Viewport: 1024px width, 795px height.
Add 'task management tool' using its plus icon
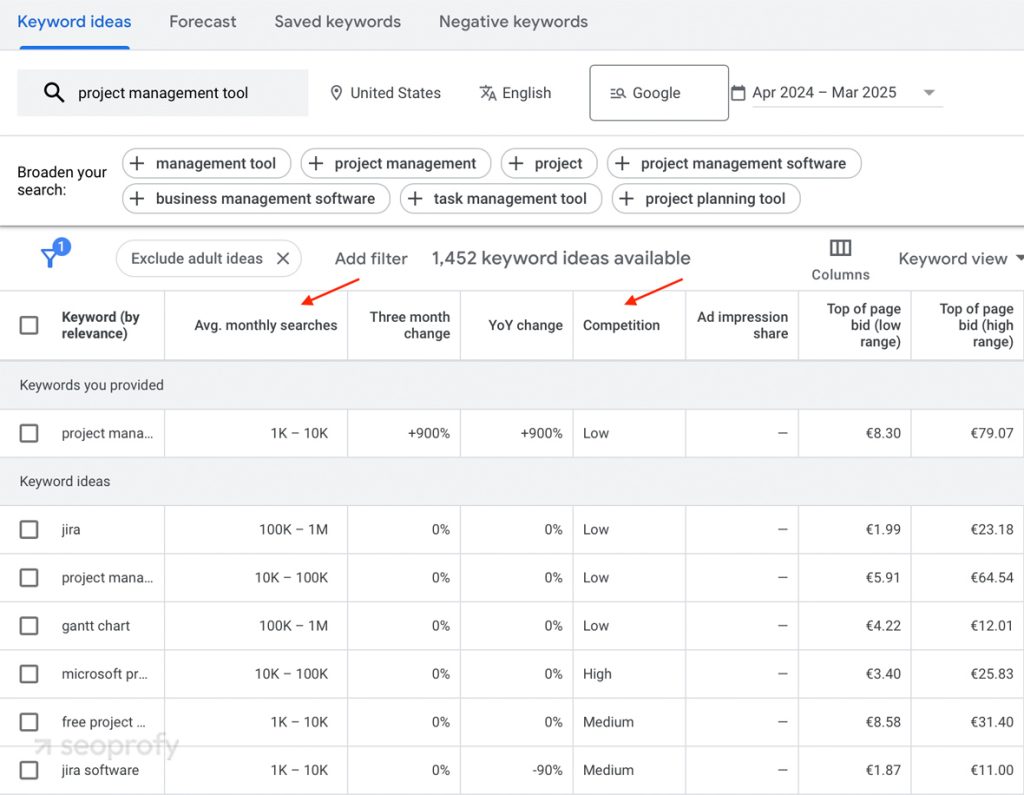pos(414,198)
